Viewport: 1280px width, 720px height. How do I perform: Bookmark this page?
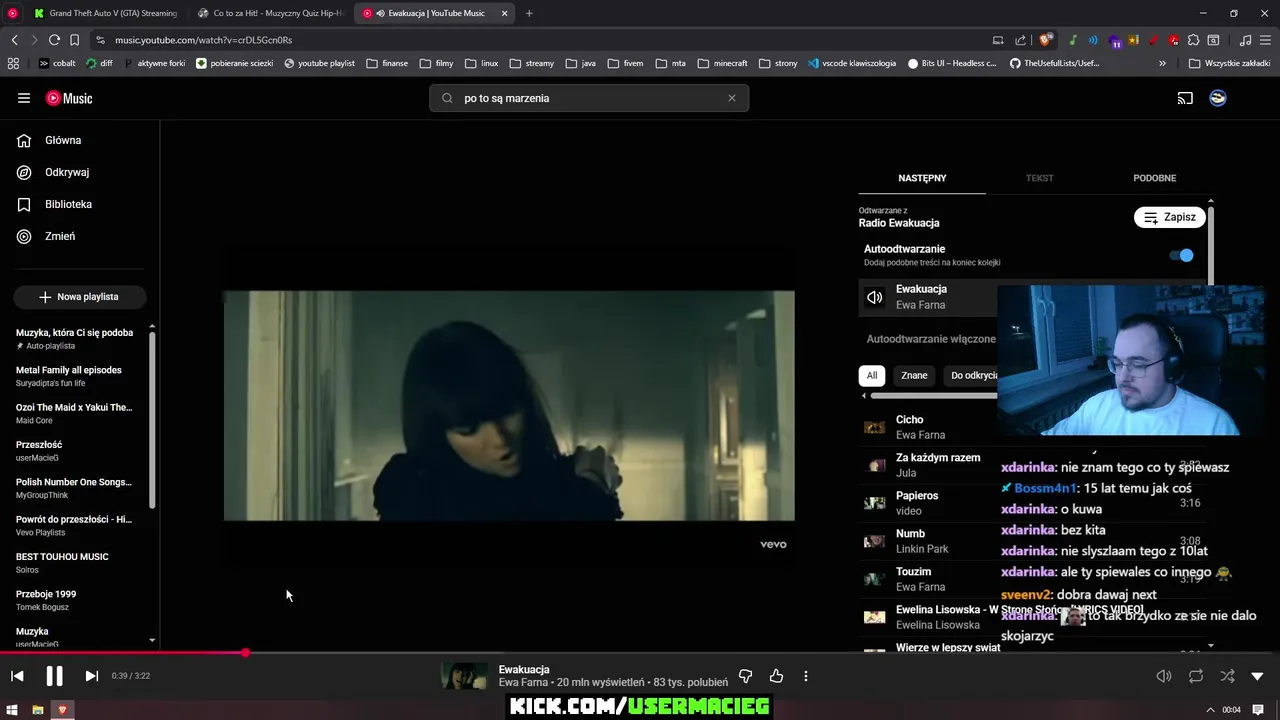pyautogui.click(x=74, y=40)
